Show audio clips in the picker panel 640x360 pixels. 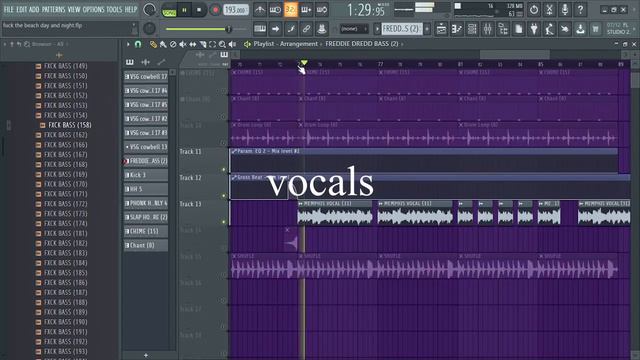pyautogui.click(x=145, y=62)
